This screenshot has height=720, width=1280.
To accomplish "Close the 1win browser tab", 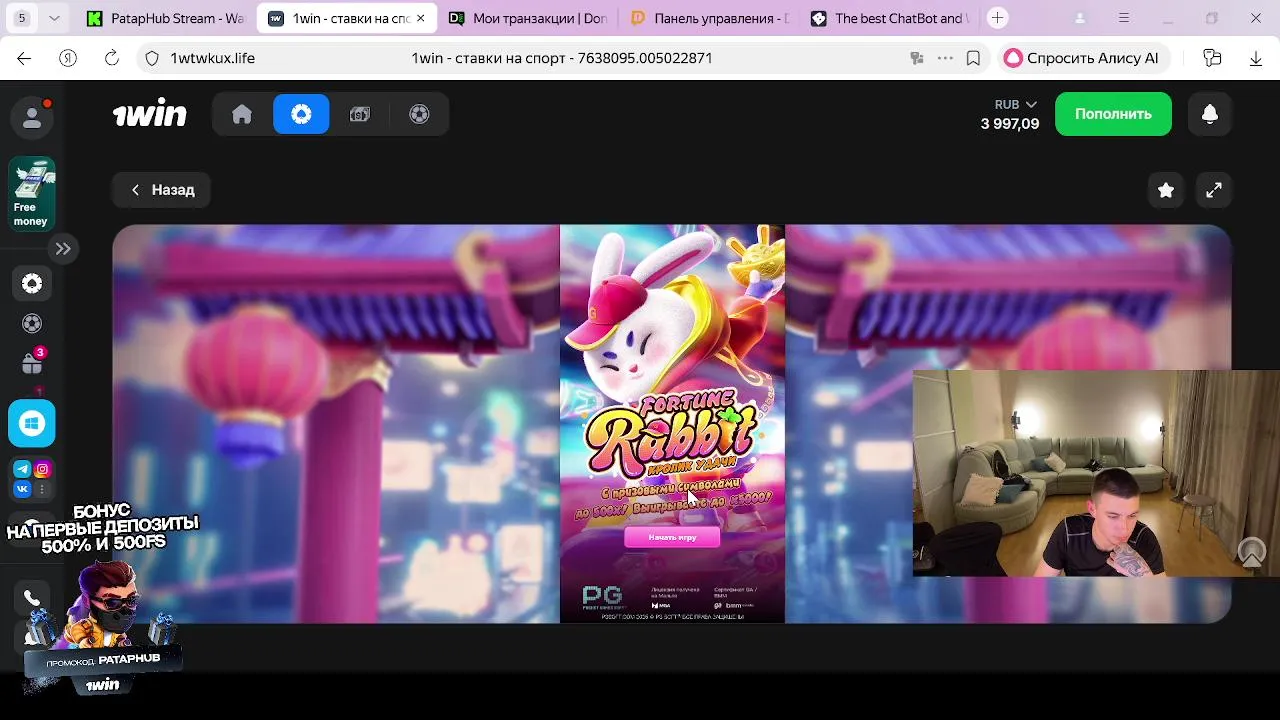I will click(x=420, y=18).
